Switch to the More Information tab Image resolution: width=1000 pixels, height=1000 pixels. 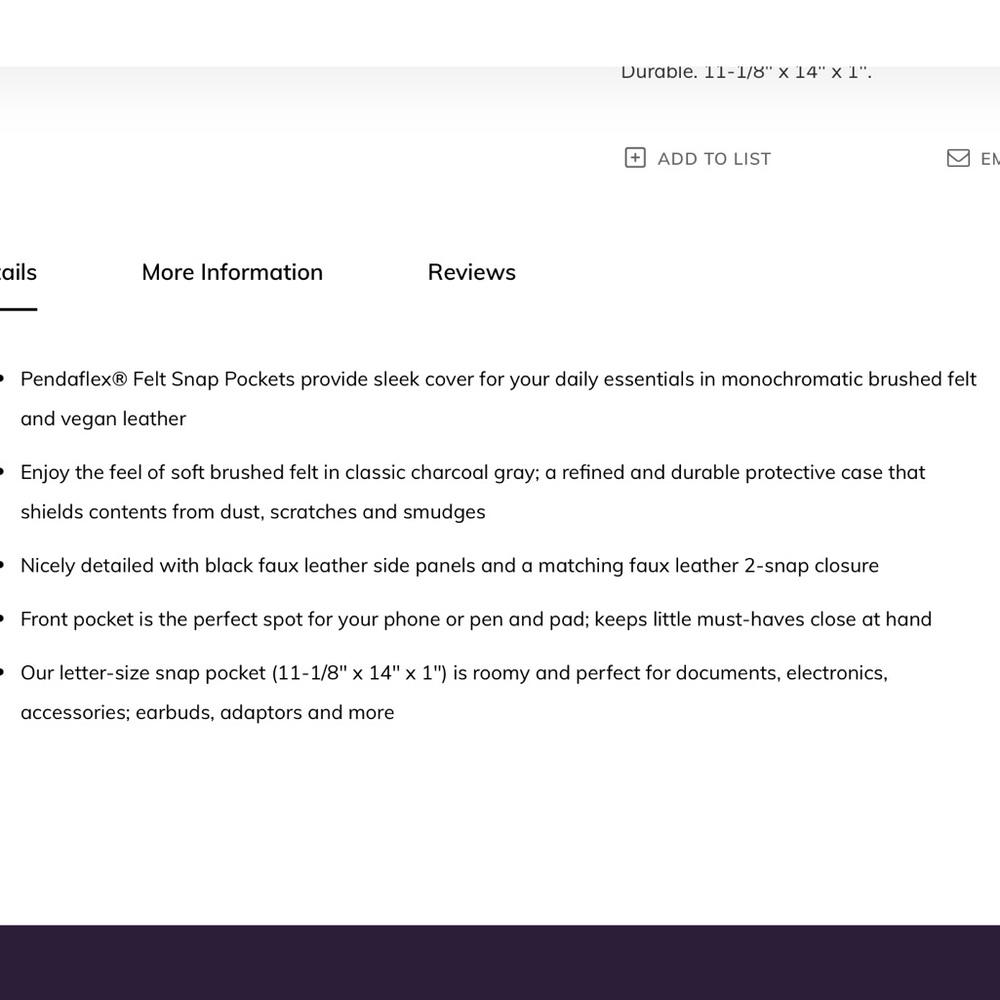click(232, 272)
